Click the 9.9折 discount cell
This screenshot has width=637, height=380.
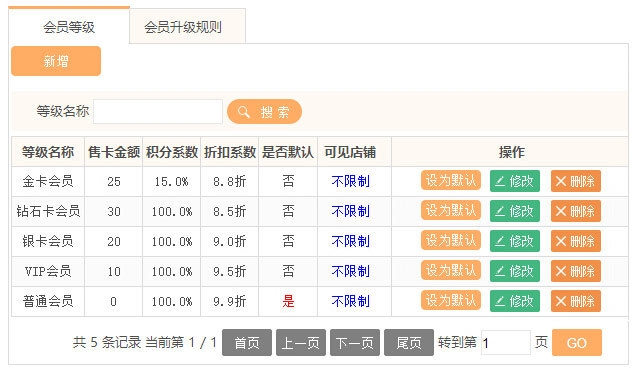pyautogui.click(x=230, y=302)
